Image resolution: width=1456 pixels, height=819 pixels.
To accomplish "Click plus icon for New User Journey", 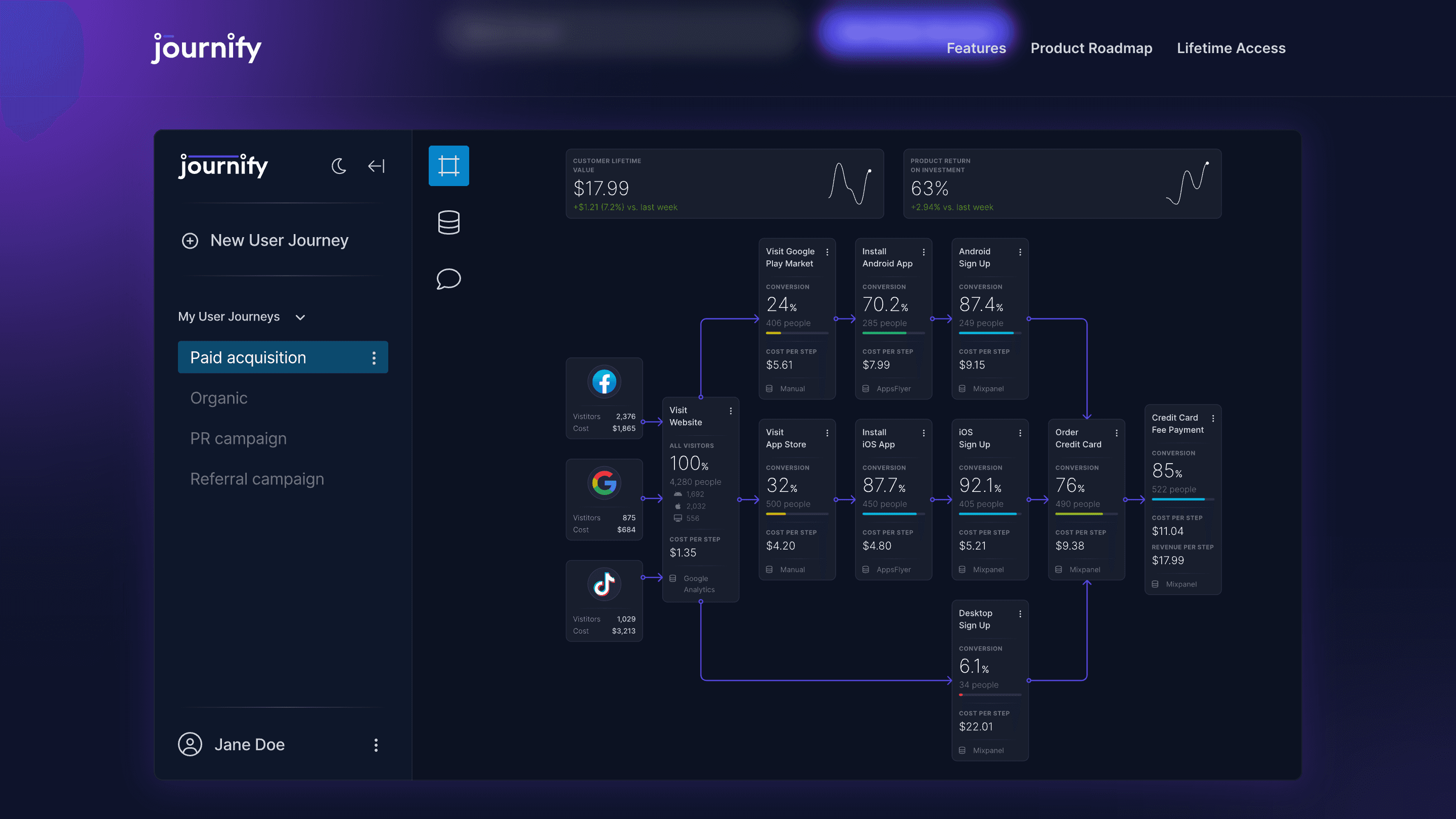I will point(190,241).
